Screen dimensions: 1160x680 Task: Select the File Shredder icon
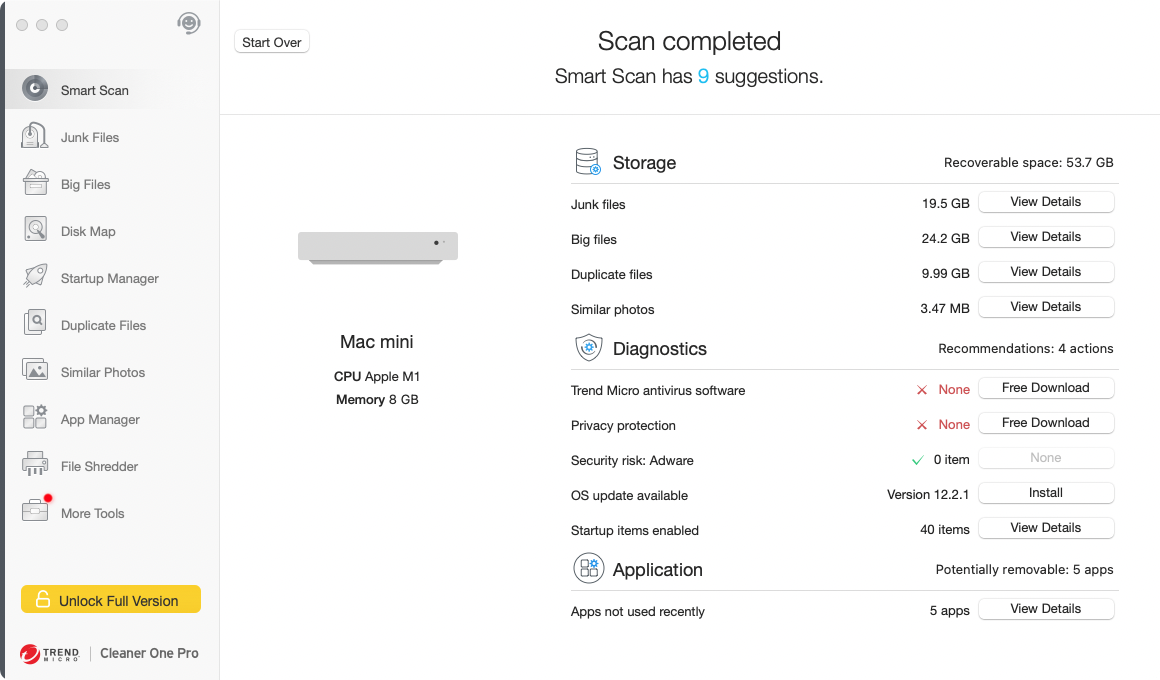click(x=35, y=466)
